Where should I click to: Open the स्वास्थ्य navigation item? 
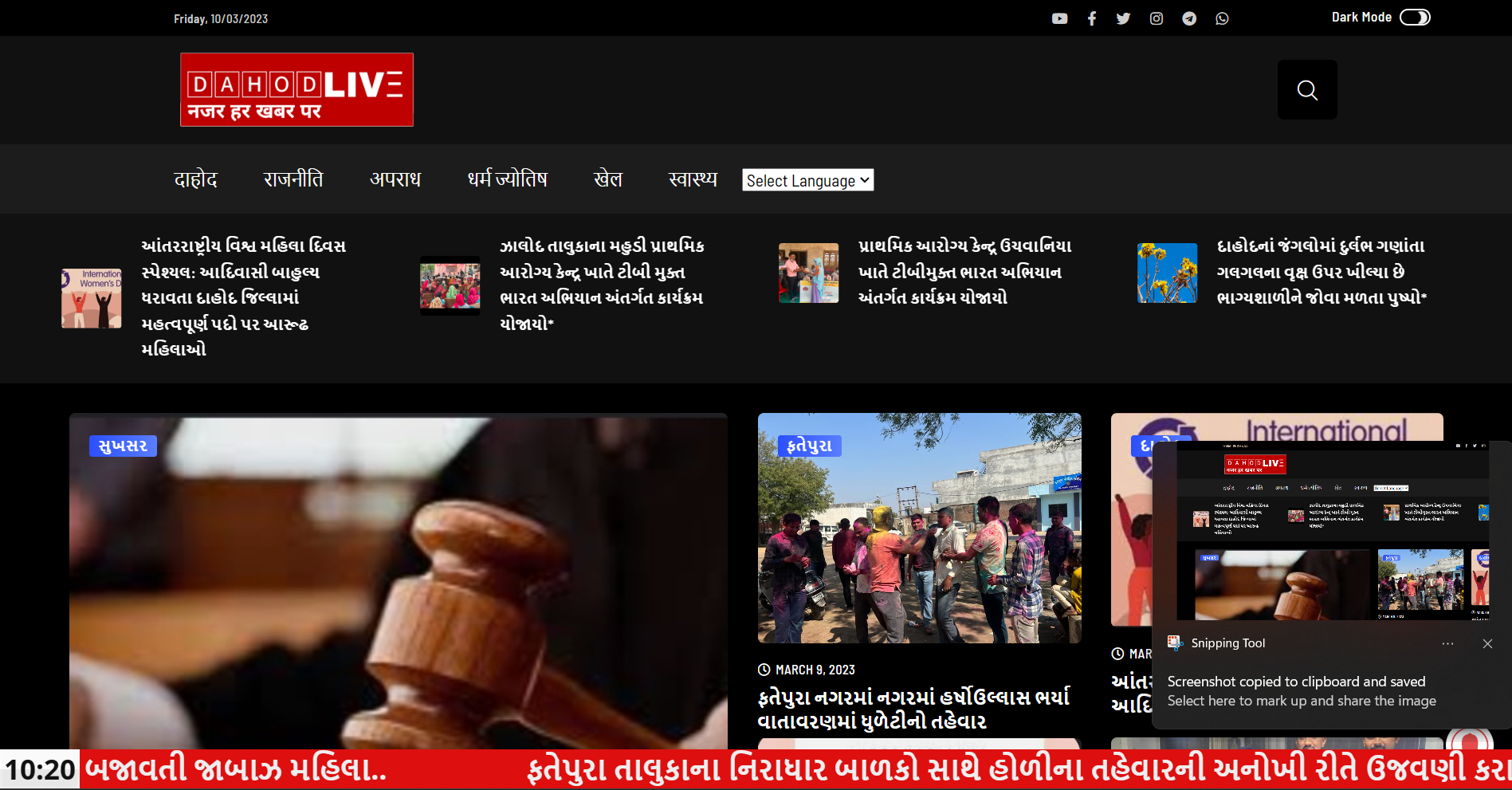693,179
